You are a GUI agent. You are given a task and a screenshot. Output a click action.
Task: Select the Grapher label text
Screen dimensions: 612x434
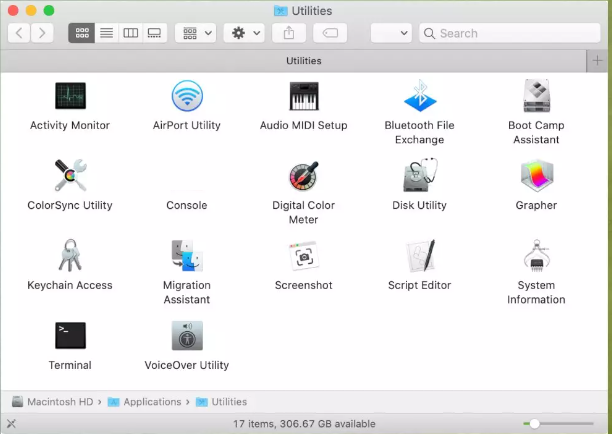[536, 205]
